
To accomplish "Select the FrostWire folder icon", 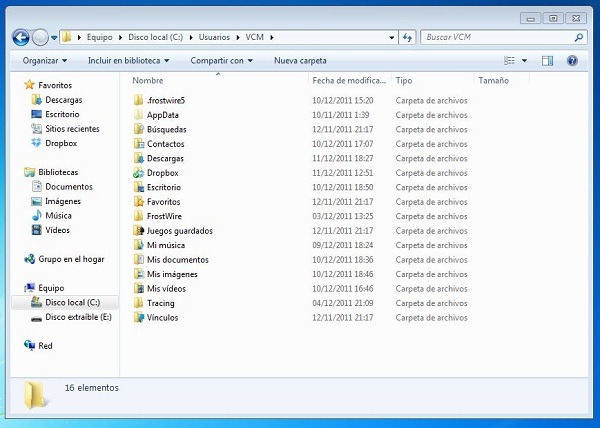I will point(139,216).
